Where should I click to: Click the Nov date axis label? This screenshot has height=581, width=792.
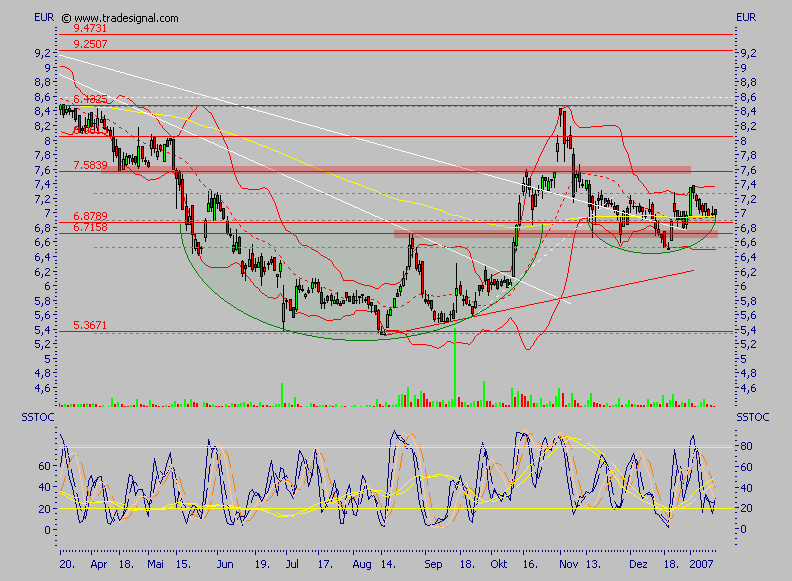click(x=568, y=564)
